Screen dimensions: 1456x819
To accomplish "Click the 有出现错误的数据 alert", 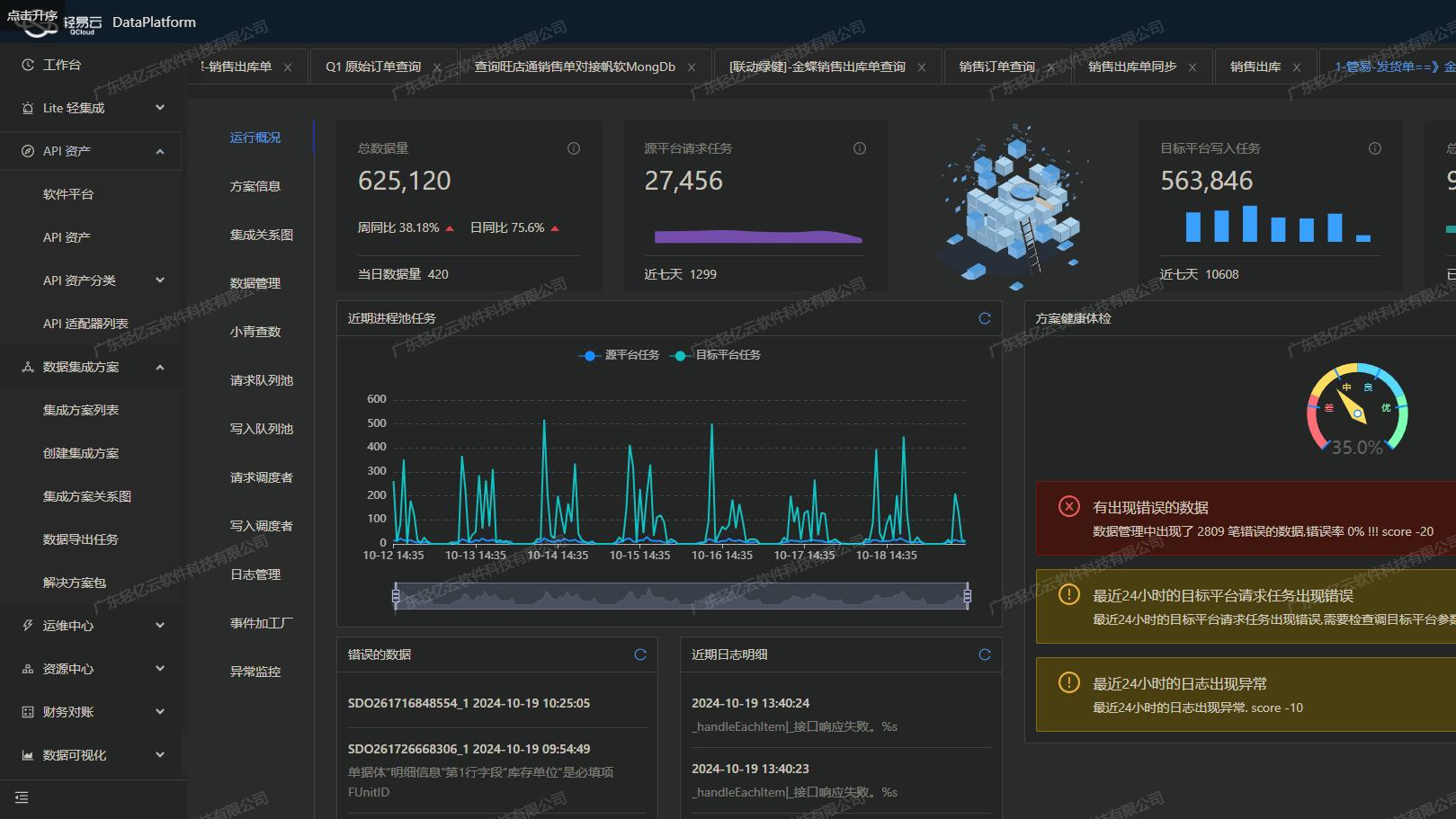I will 1246,519.
